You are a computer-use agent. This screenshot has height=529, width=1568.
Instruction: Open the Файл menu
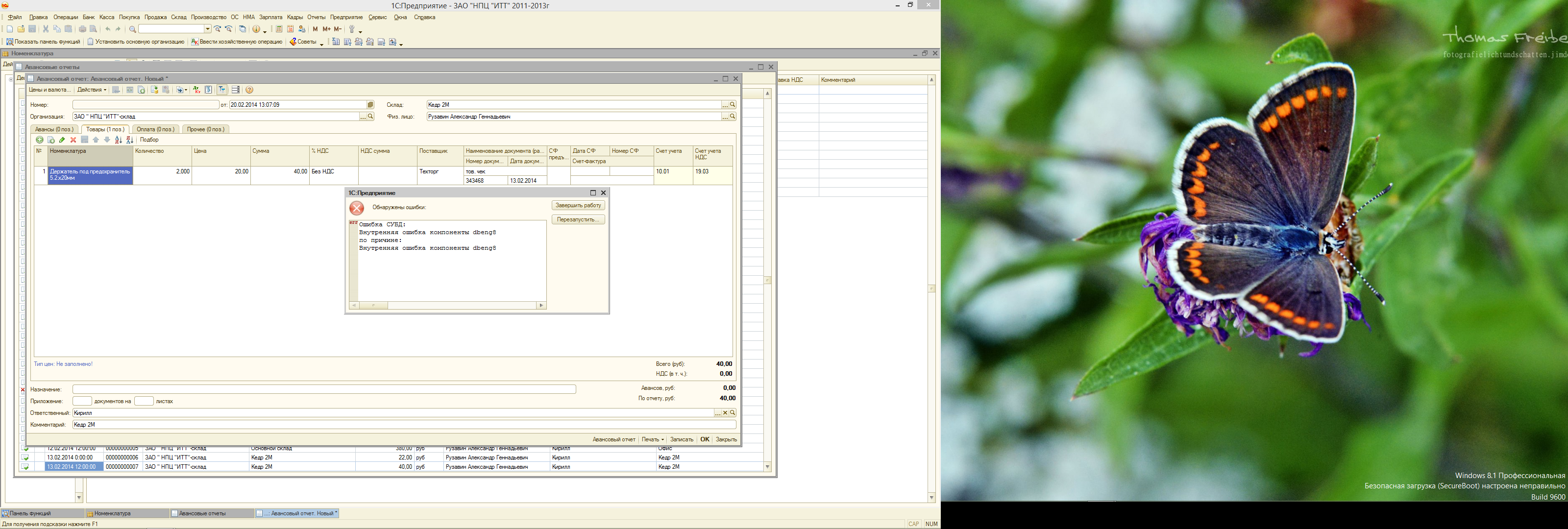point(15,17)
